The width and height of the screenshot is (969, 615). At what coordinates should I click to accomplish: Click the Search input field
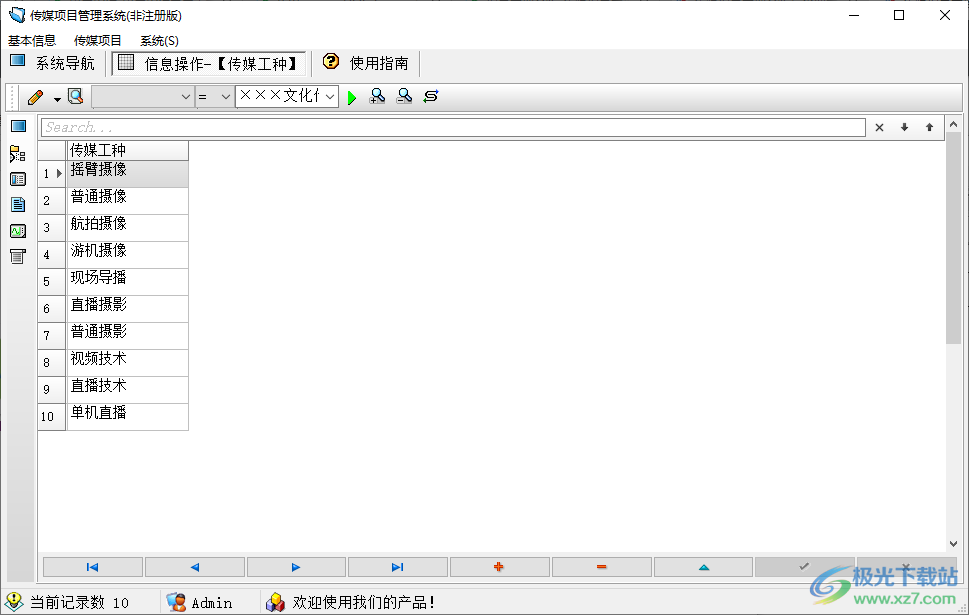(x=452, y=128)
